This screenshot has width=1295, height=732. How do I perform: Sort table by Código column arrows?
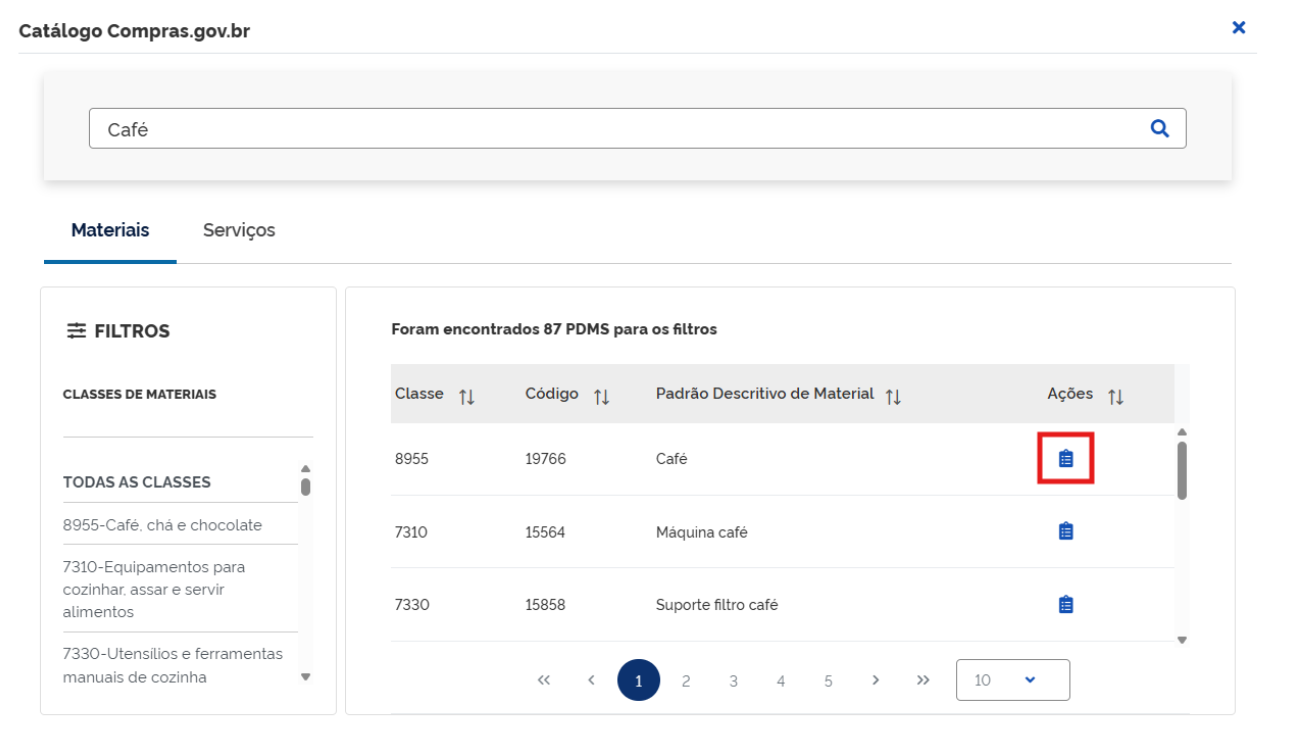tap(601, 396)
